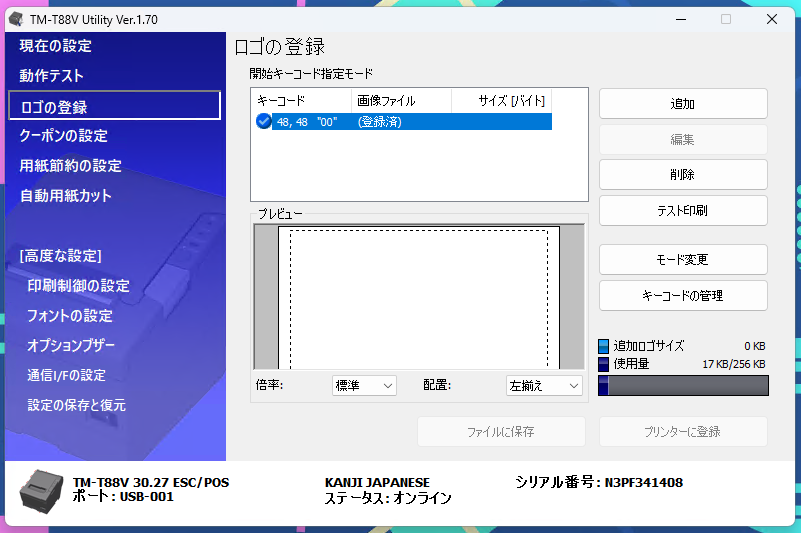Click the 画像ファイル column header
Screen dimensions: 801x533
[402, 101]
